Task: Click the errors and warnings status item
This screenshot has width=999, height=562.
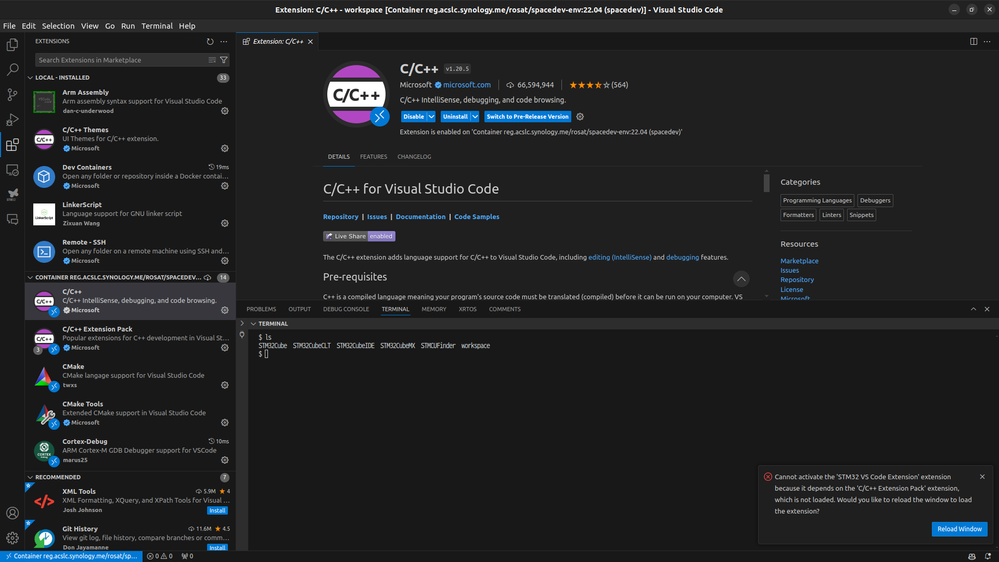Action: pos(160,556)
